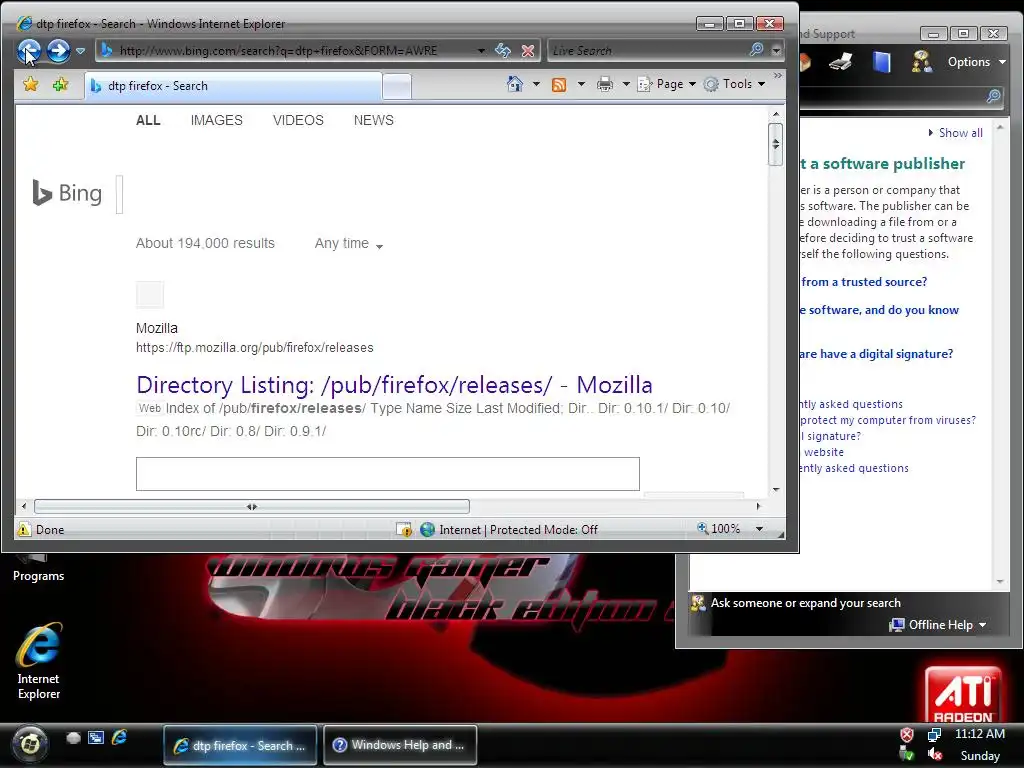Open the Offline Help dropdown
1024x768 pixels.
938,625
